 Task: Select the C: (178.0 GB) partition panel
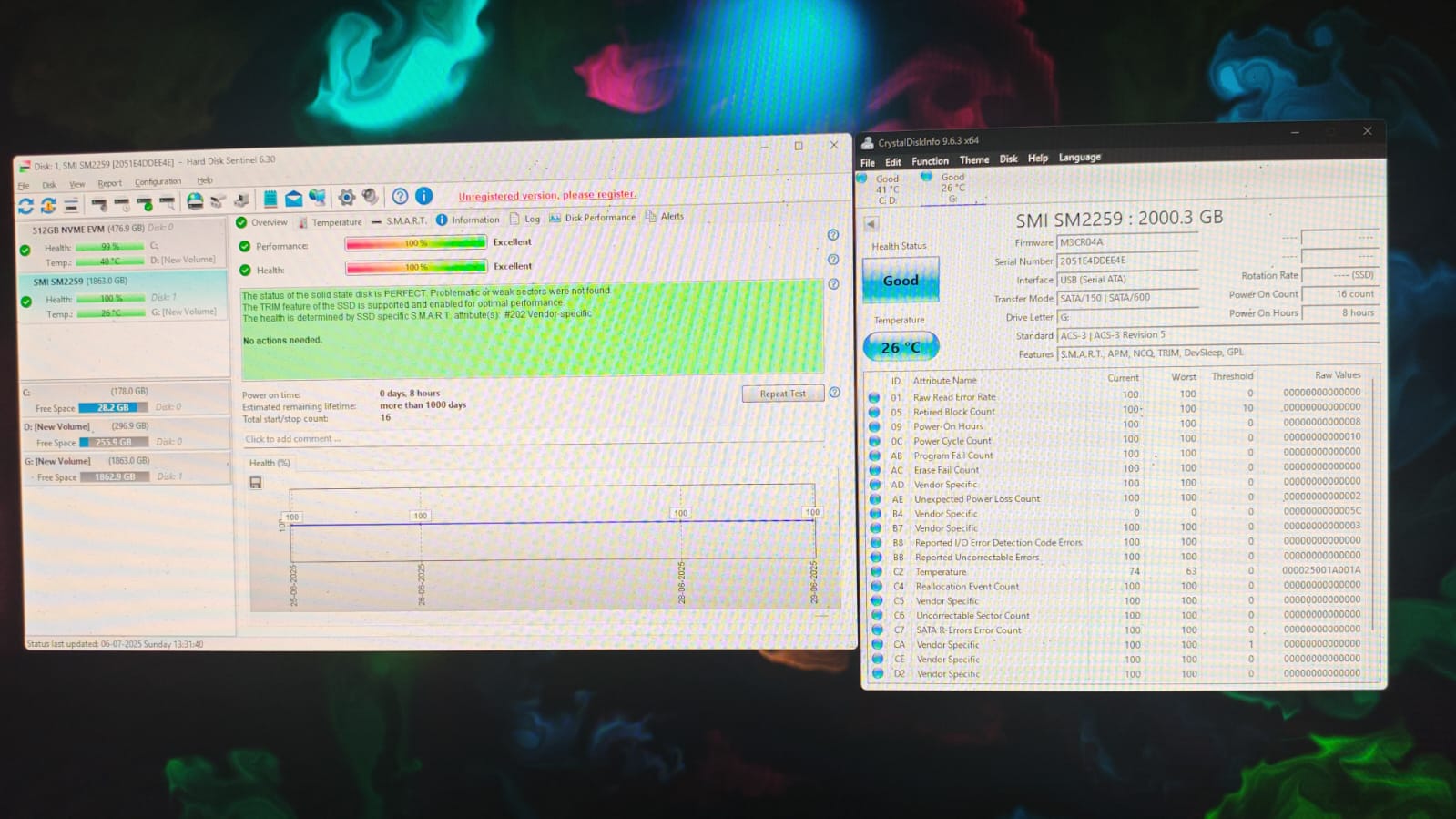coord(126,400)
